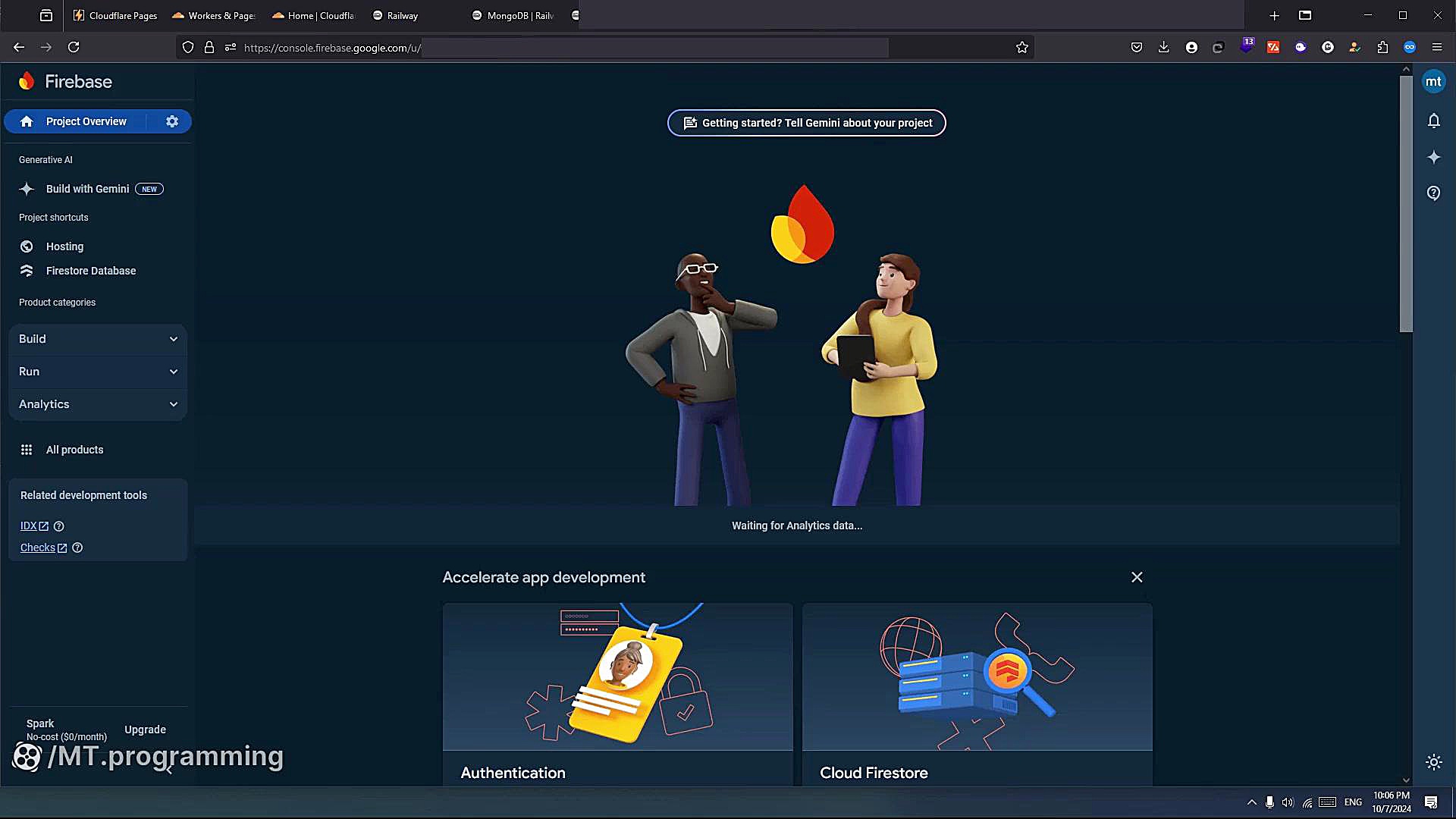Open the Cloud Firestore card
Viewport: 1456px width, 819px height.
tap(977, 694)
